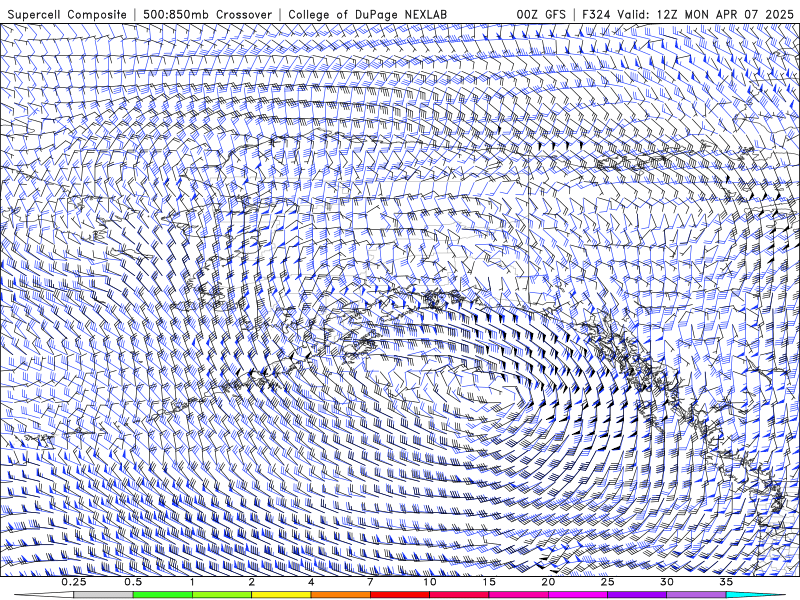The width and height of the screenshot is (800, 600).
Task: Select the white arrow below-0.25 color bar end
Action: [44, 595]
